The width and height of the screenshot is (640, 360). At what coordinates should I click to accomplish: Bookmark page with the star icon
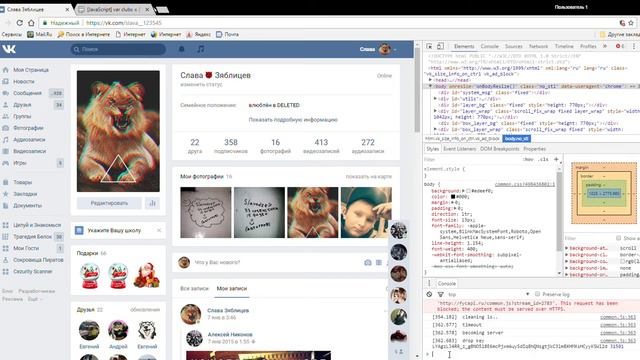click(x=631, y=23)
